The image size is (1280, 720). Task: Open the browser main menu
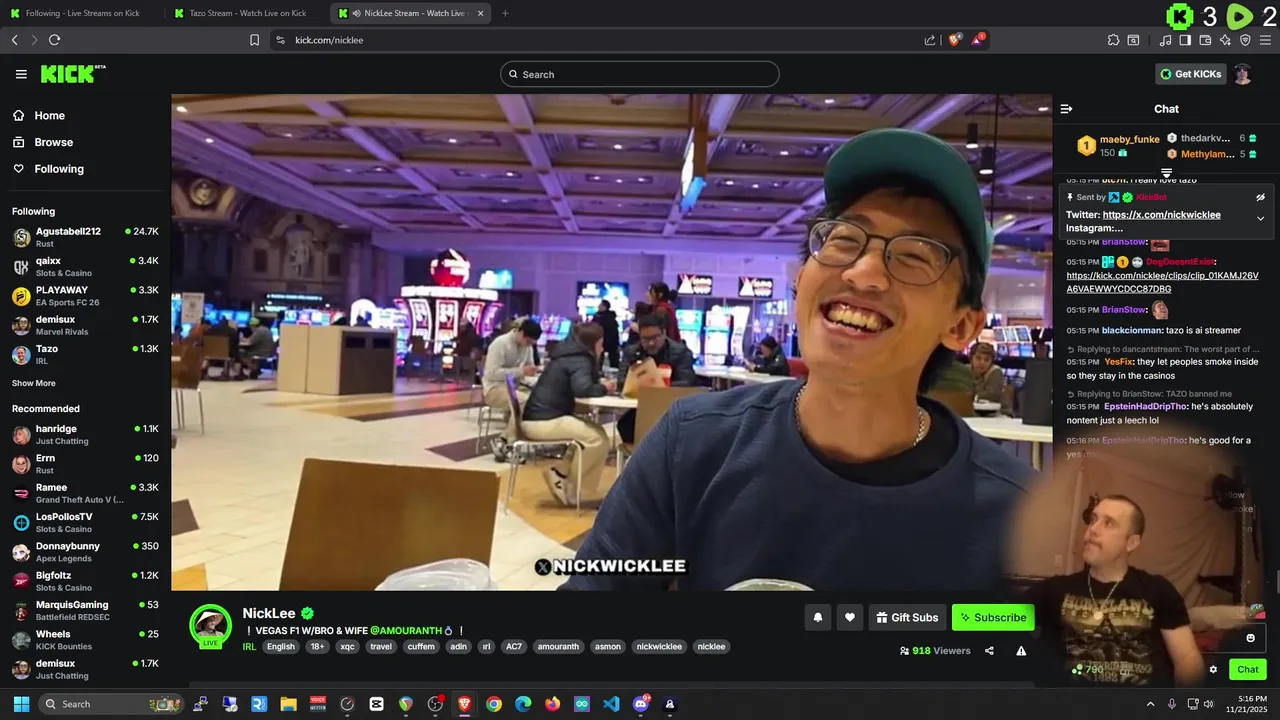click(1266, 40)
